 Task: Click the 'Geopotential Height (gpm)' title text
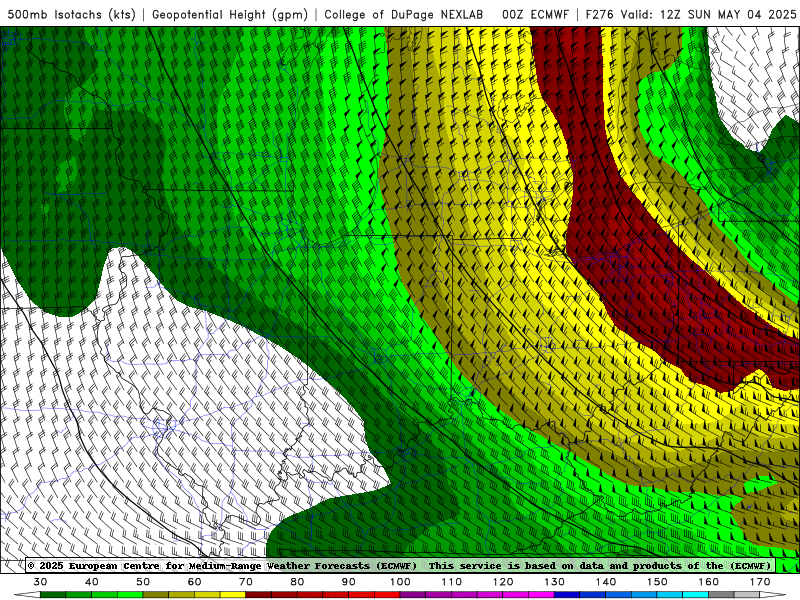[230, 14]
